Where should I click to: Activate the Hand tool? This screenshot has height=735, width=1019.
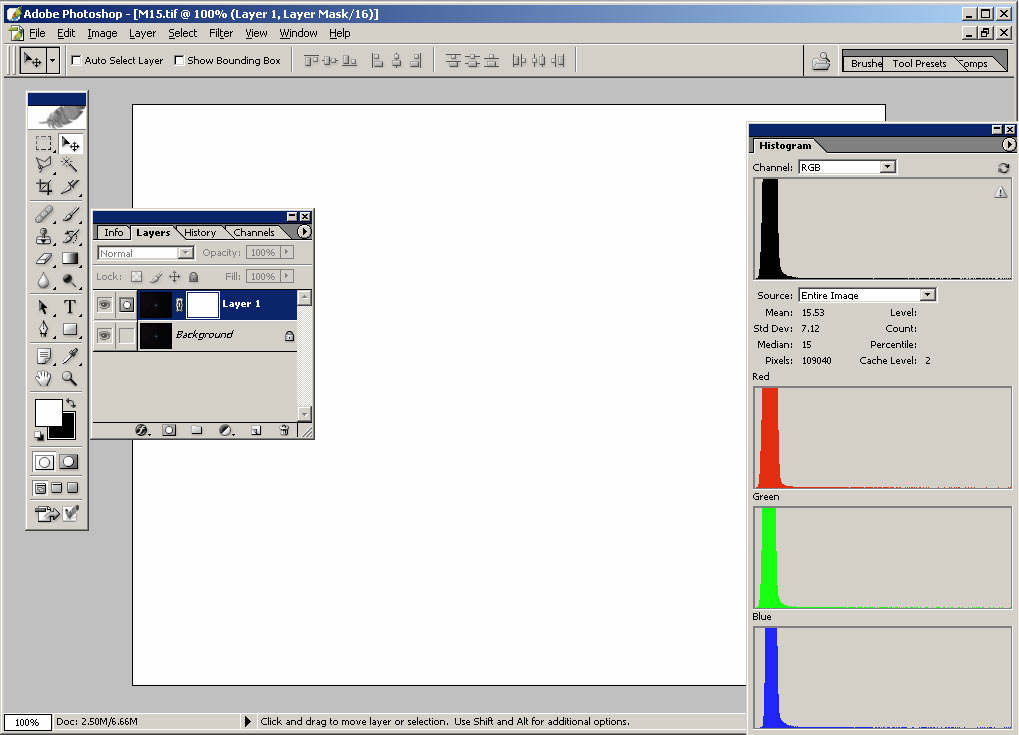click(44, 378)
